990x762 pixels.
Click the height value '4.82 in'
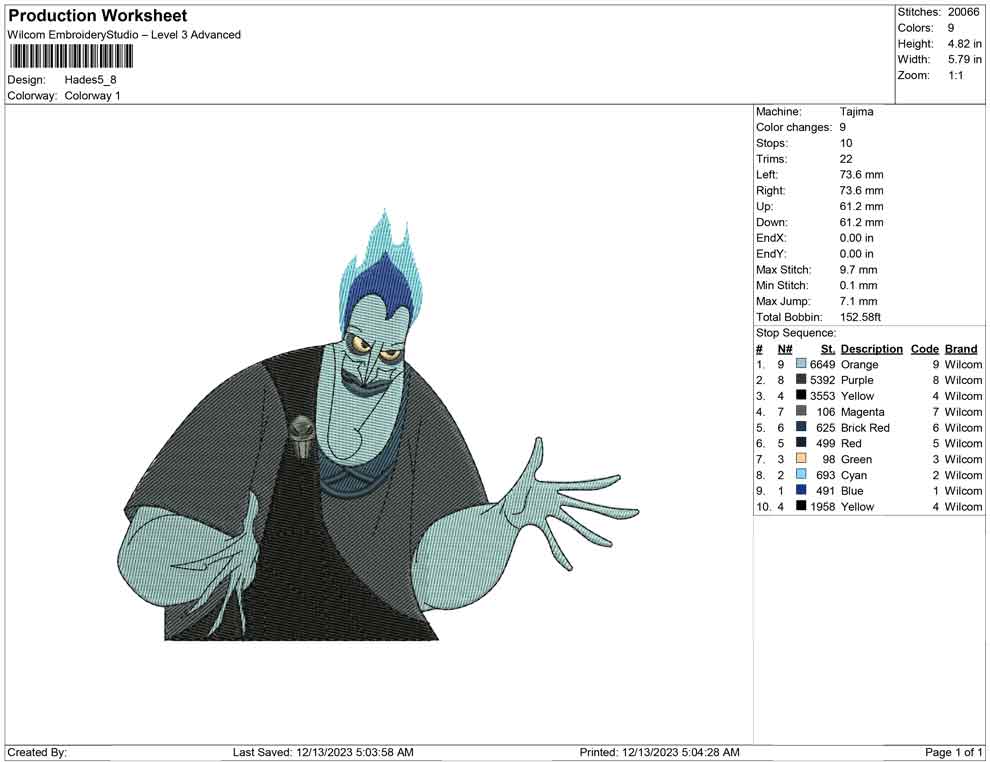964,44
